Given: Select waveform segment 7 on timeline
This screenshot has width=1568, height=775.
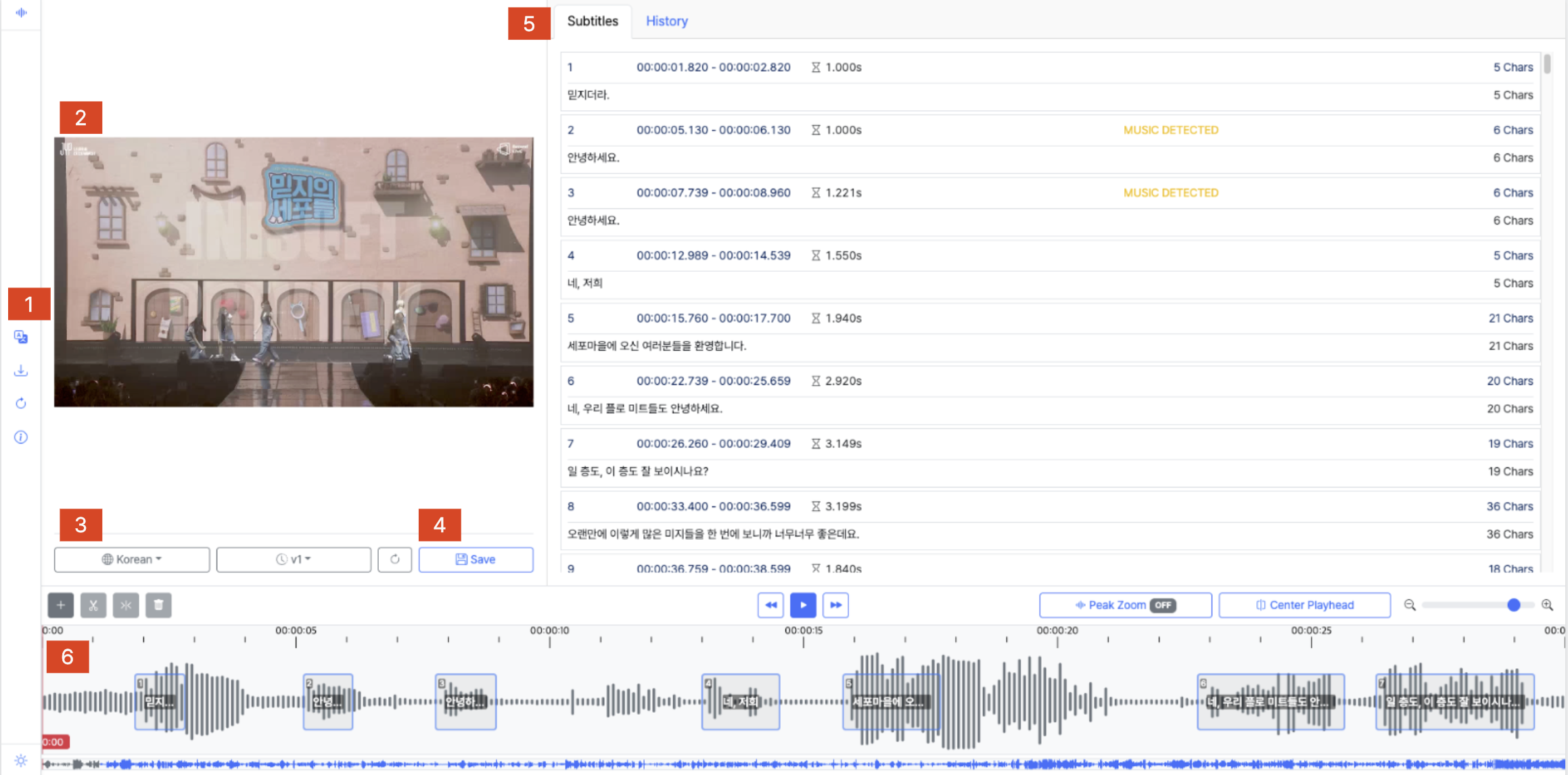Looking at the screenshot, I should [1454, 701].
